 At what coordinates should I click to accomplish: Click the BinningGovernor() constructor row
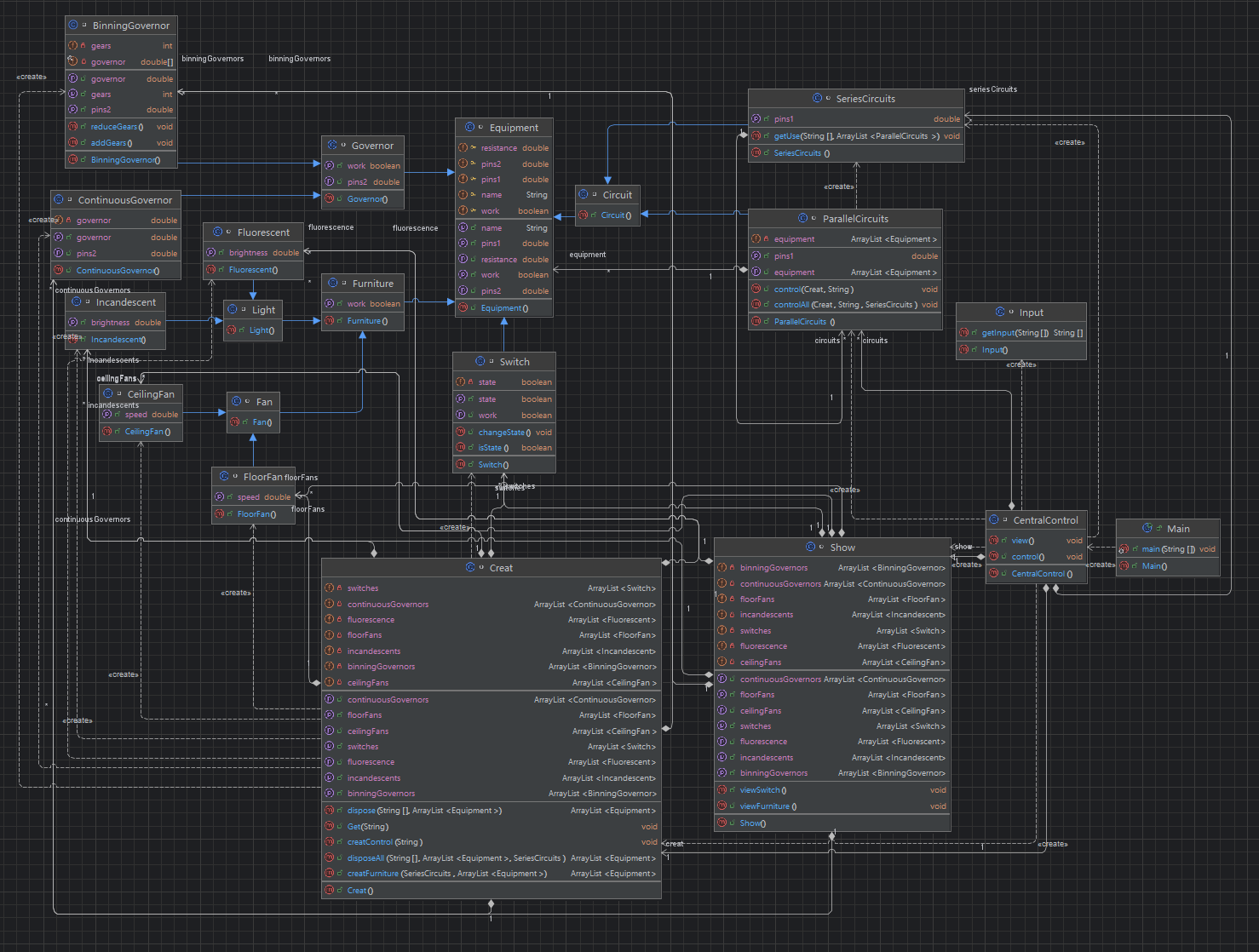pyautogui.click(x=120, y=160)
